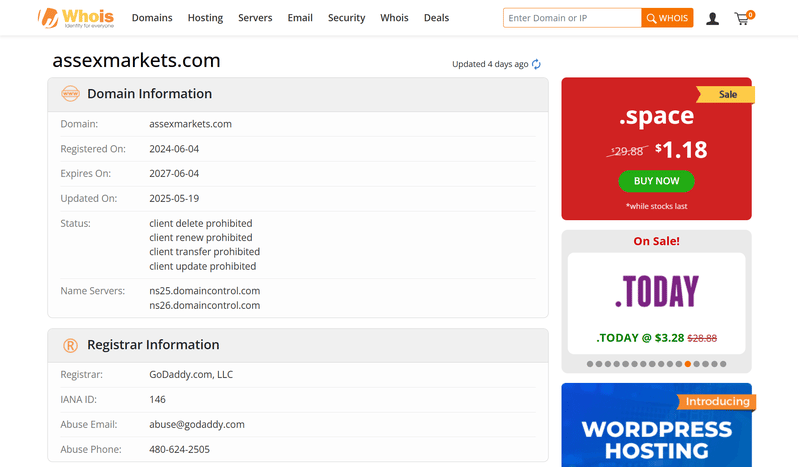This screenshot has height=467, width=800.
Task: Select the last carousel dot
Action: point(723,364)
